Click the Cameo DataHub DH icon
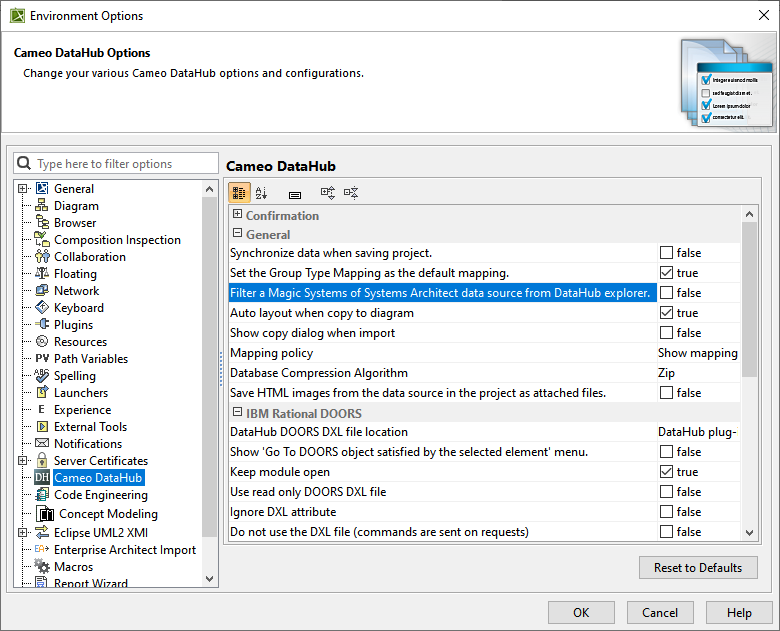780x631 pixels. [42, 478]
